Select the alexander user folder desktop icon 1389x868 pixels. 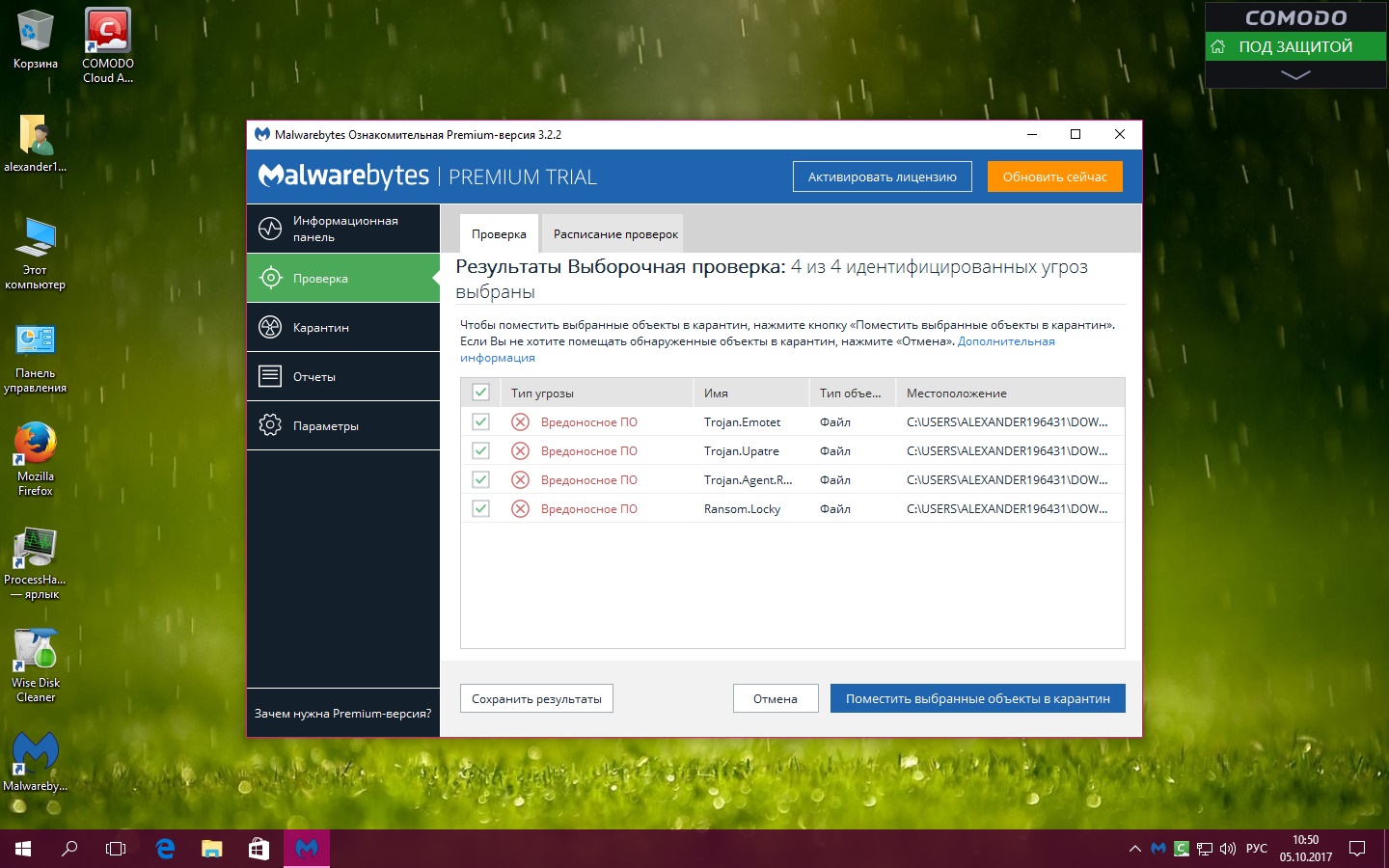[x=36, y=143]
